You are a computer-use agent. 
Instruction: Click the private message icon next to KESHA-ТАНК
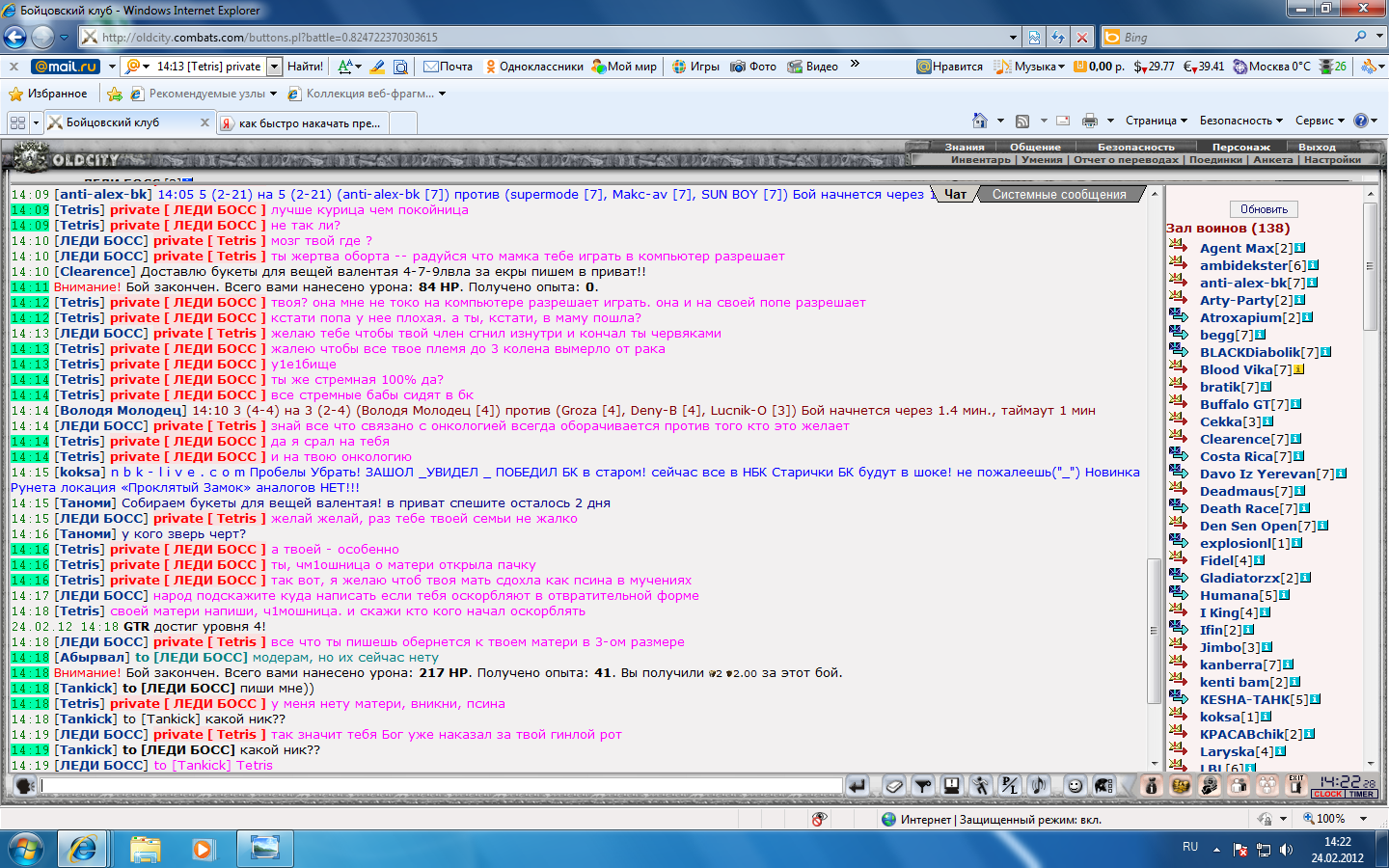(x=1178, y=698)
